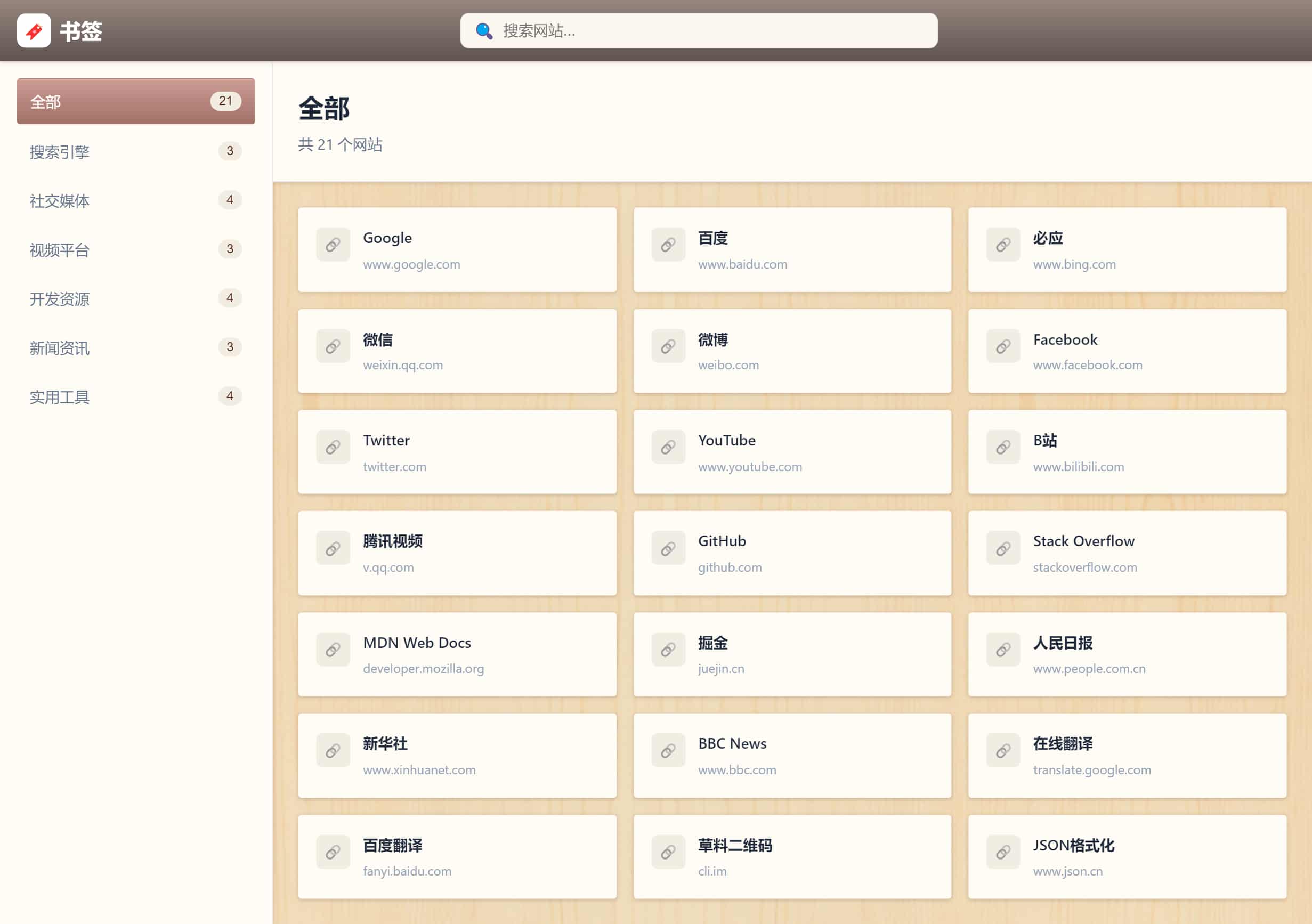Click the link icon on BBC News card

coord(668,750)
